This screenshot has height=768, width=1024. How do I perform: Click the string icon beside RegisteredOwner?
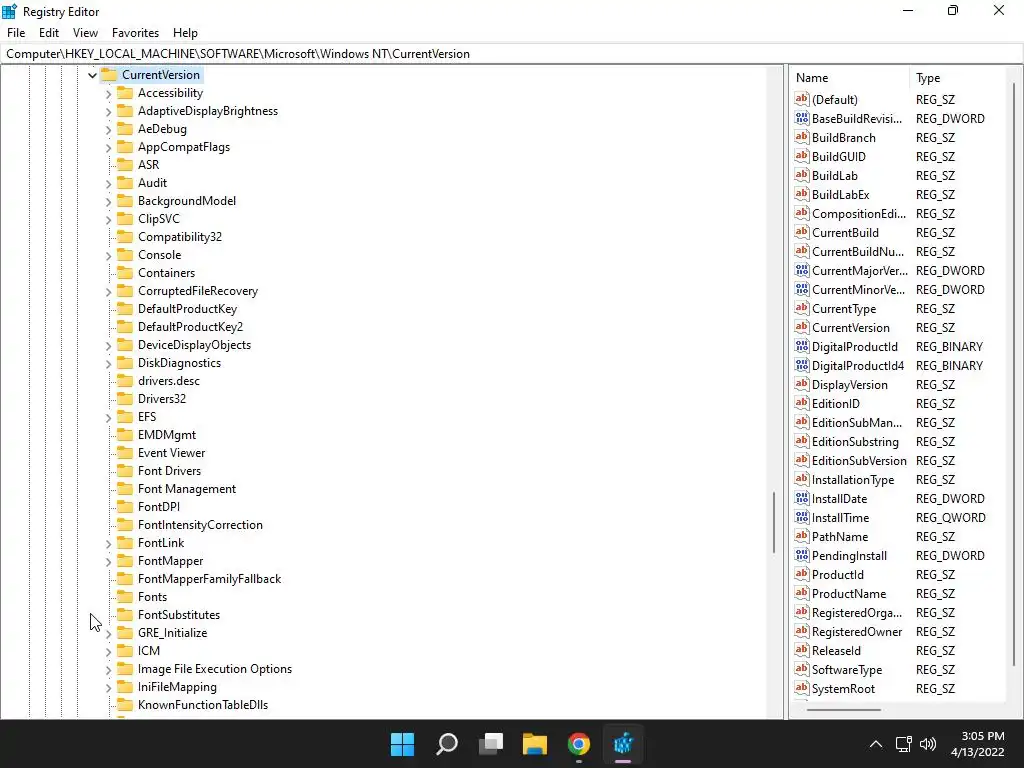tap(801, 631)
